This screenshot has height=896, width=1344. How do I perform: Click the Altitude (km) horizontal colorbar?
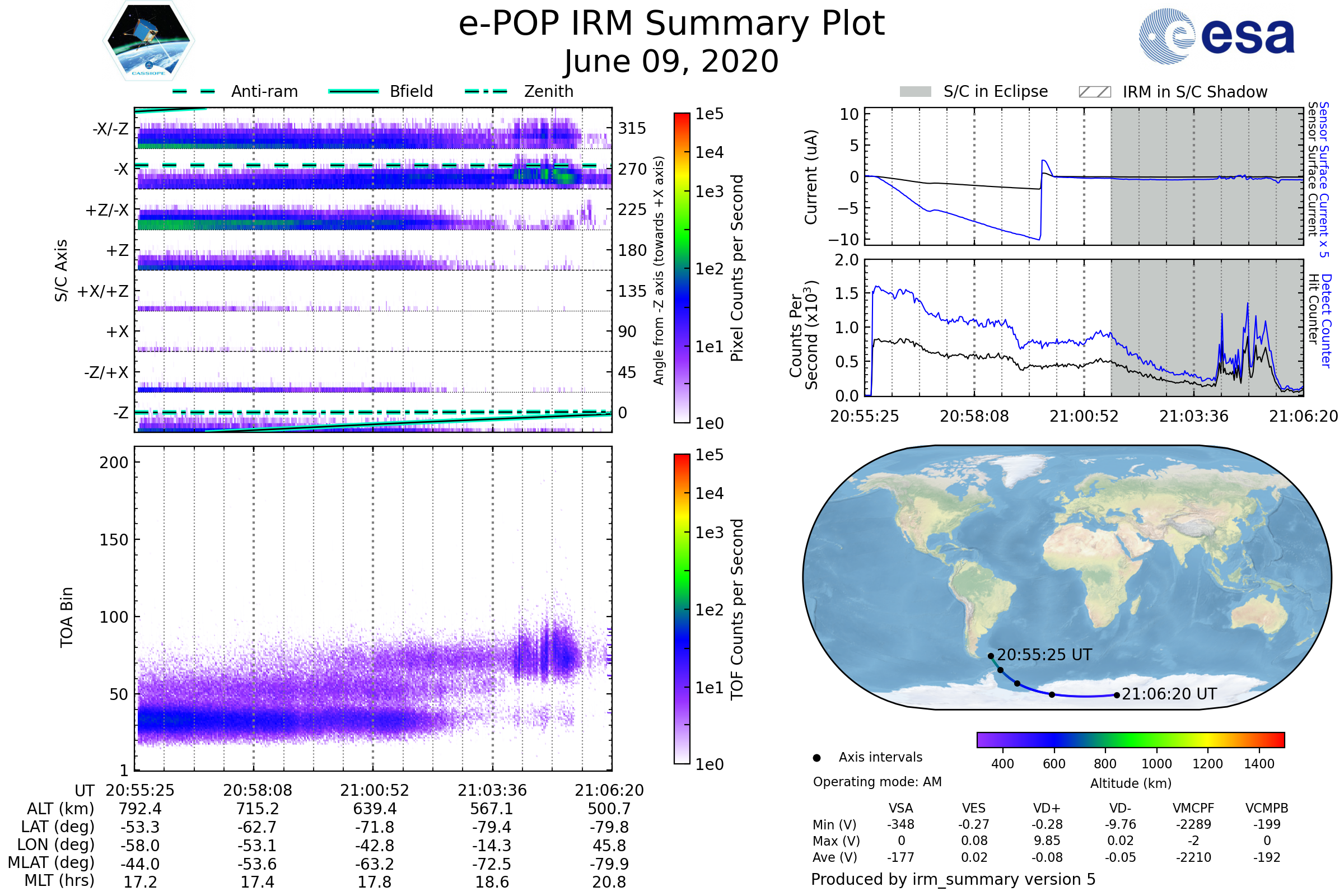[1130, 739]
